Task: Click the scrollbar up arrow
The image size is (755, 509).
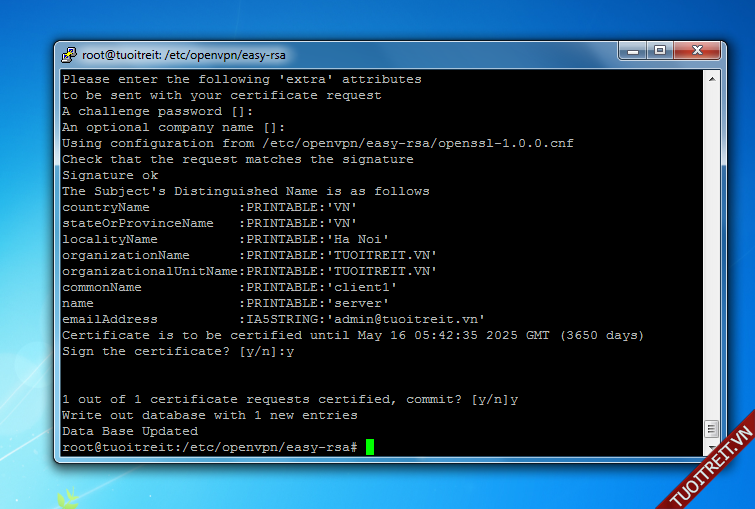Action: [x=711, y=78]
